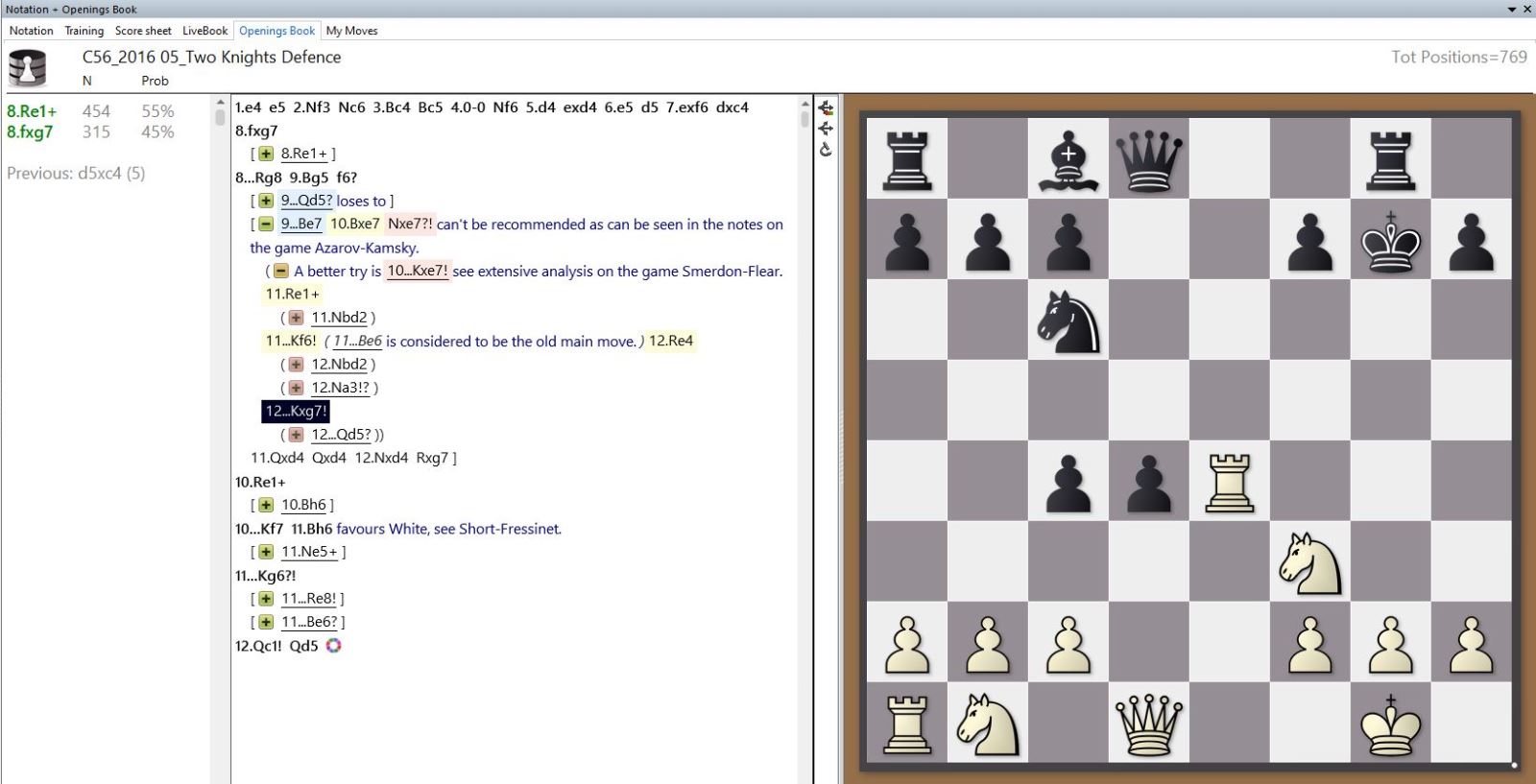
Task: Switch to the LiveBook tab
Action: [x=204, y=31]
